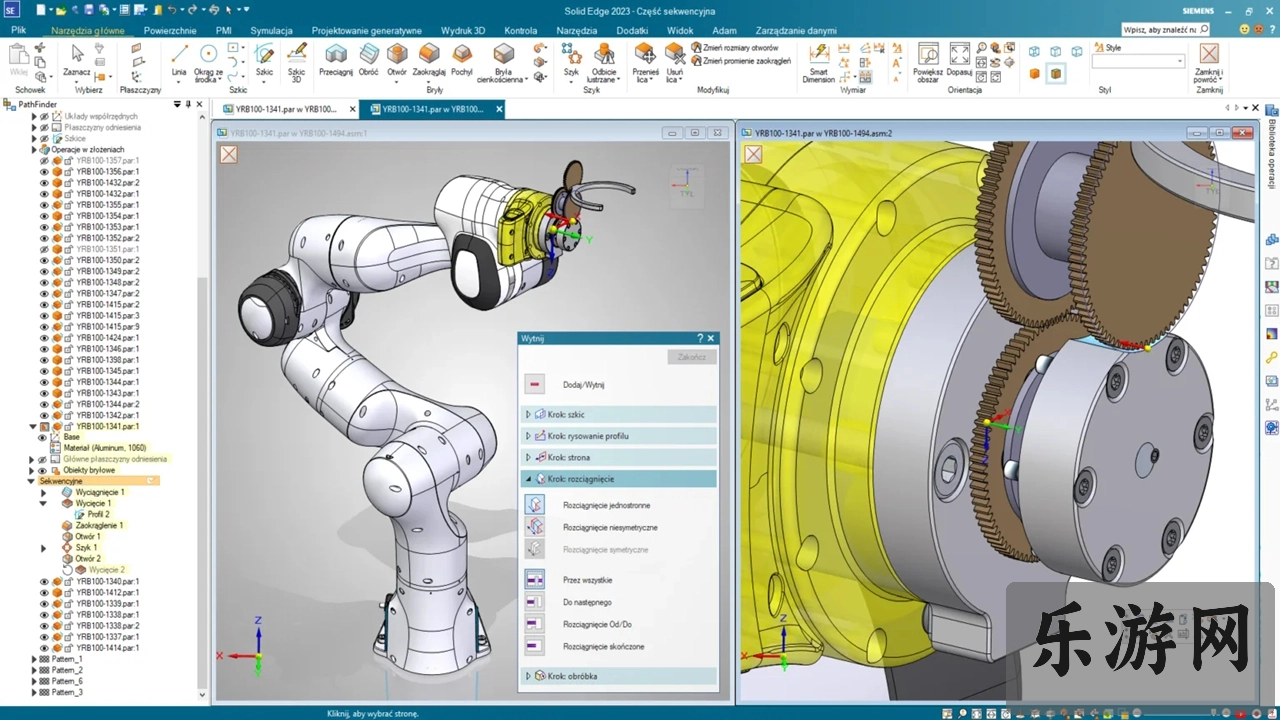Hide part YRB100-1340.par:1
1280x720 pixels.
(x=44, y=581)
